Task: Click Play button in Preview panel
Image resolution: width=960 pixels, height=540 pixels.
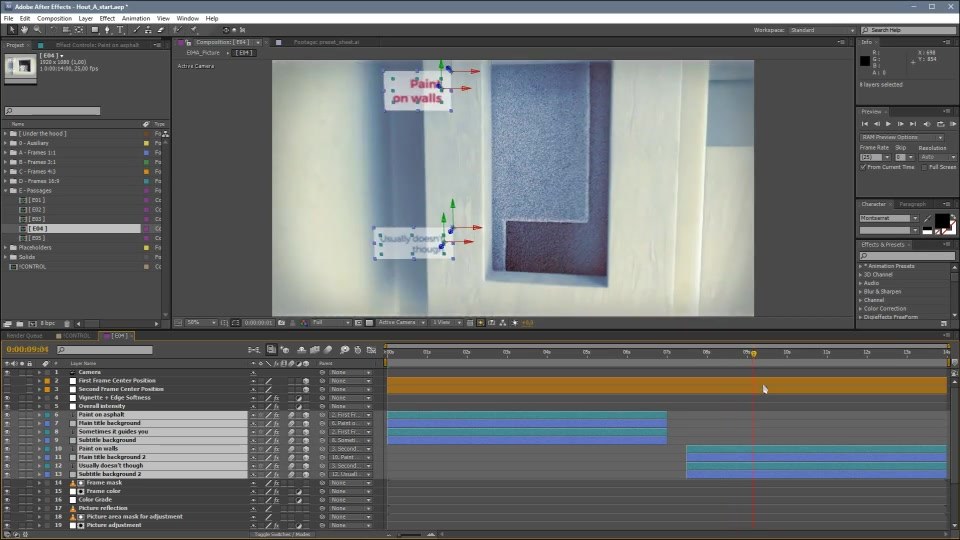Action: coord(888,124)
